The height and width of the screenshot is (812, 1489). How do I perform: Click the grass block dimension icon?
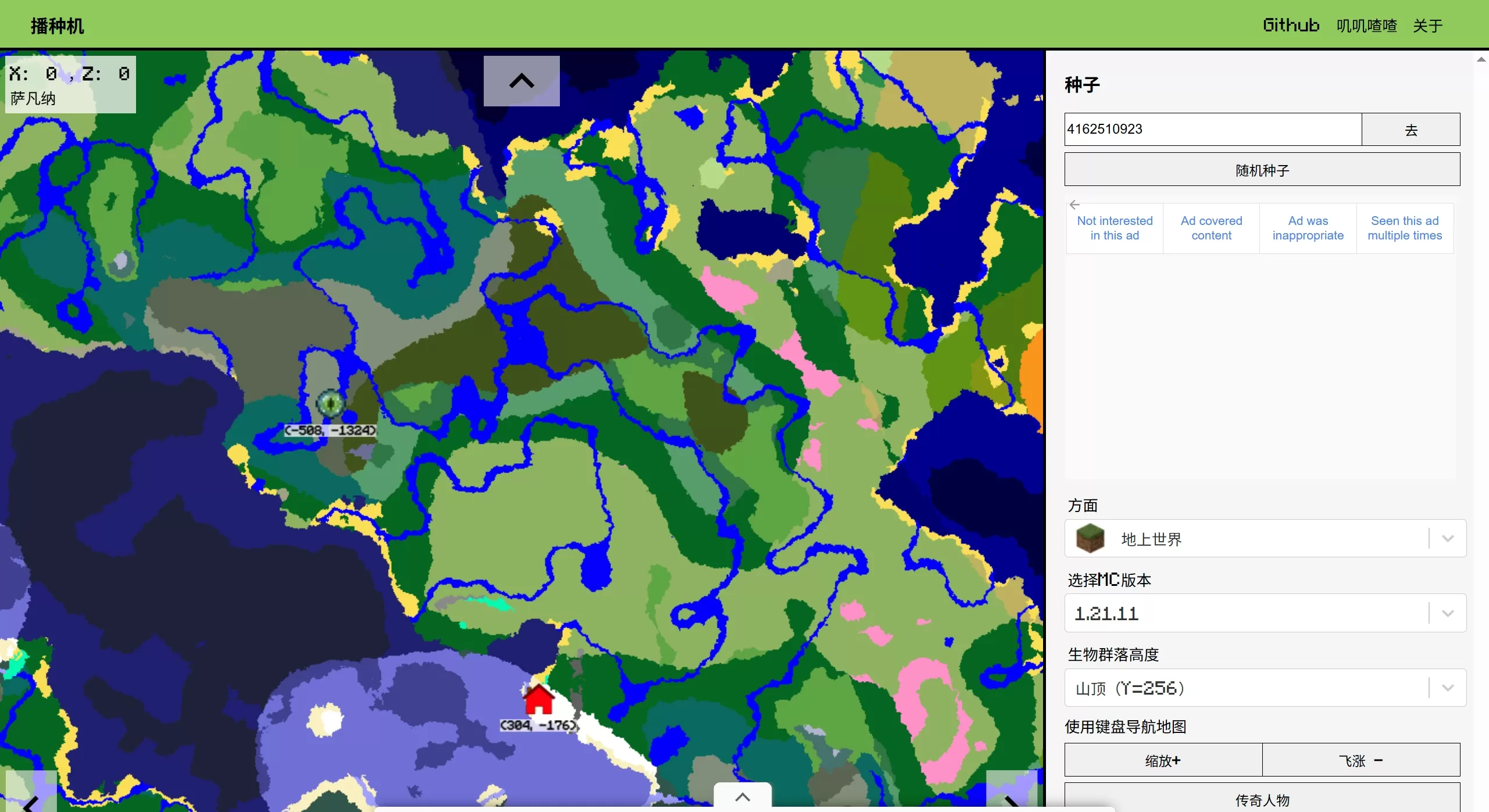pyautogui.click(x=1090, y=538)
